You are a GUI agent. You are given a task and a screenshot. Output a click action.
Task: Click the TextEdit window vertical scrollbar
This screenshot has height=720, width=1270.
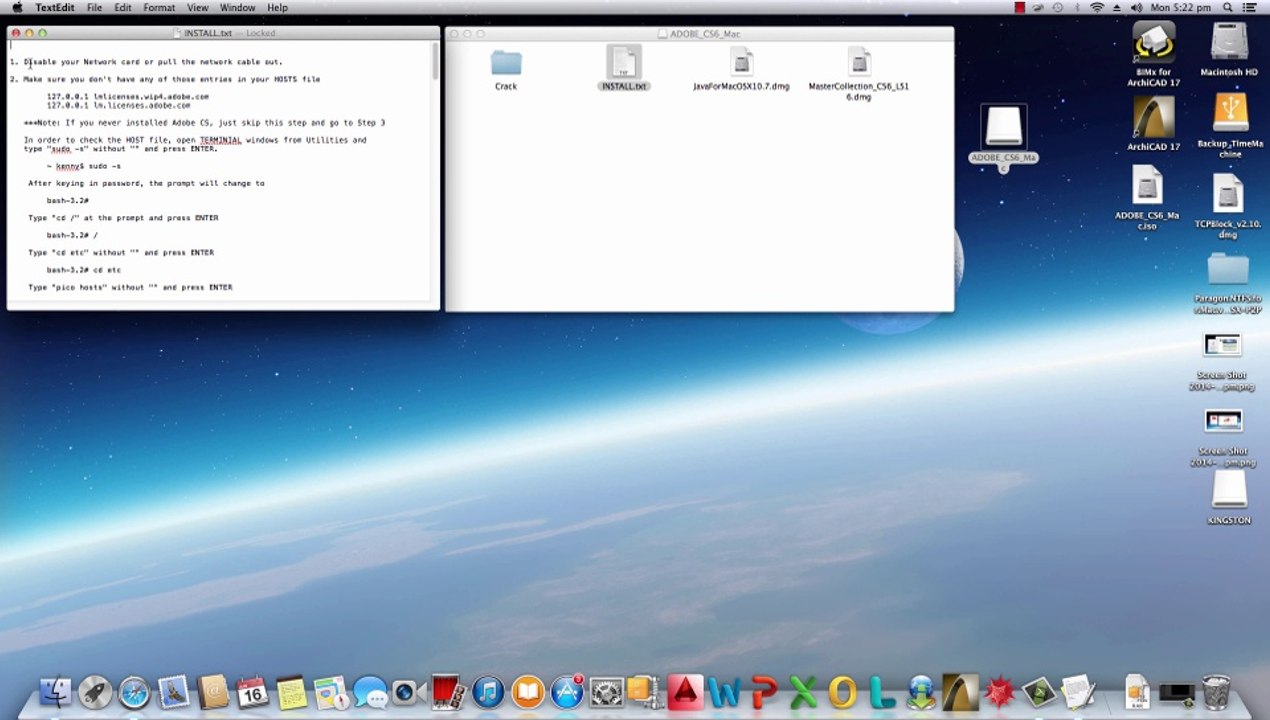pyautogui.click(x=435, y=62)
